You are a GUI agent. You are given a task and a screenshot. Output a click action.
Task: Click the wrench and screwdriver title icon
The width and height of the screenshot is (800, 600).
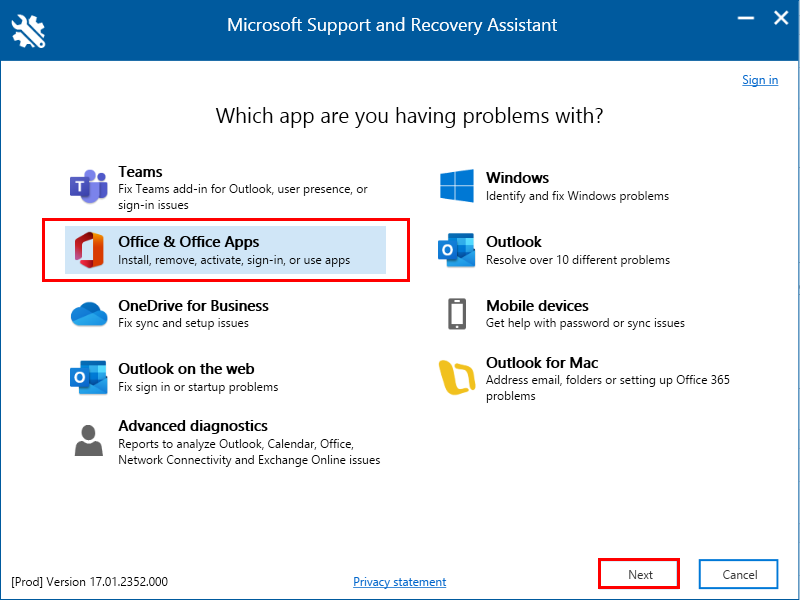coord(28,30)
